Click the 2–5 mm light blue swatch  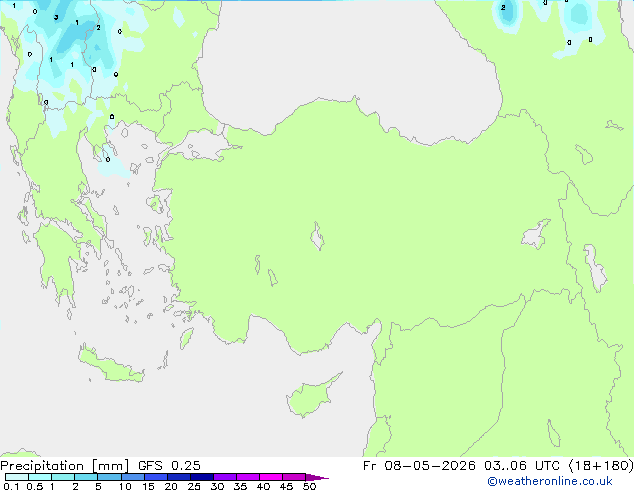click(86, 477)
